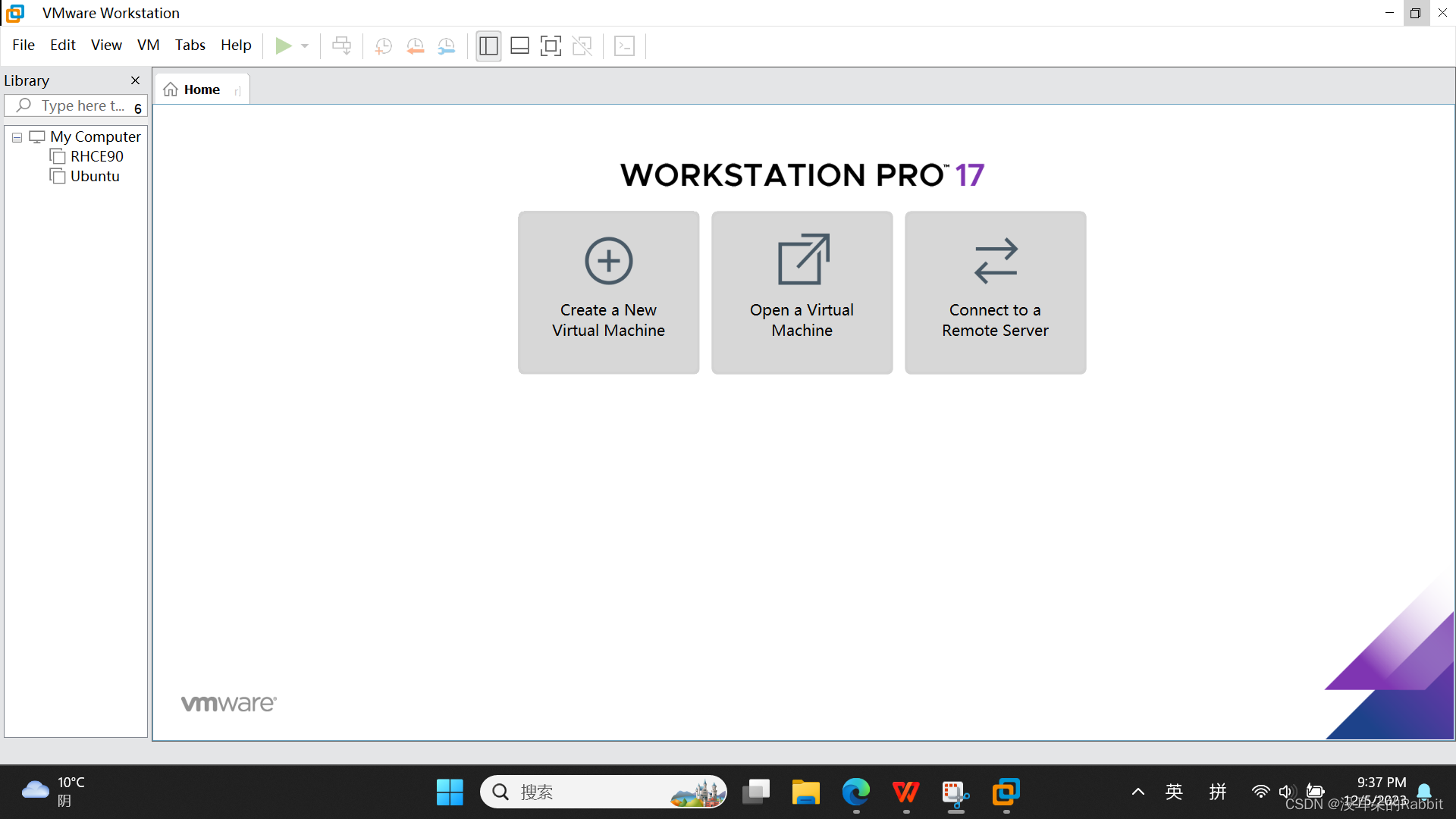This screenshot has width=1456, height=819.
Task: Click the Unity mode toolbar icon
Action: pos(582,46)
